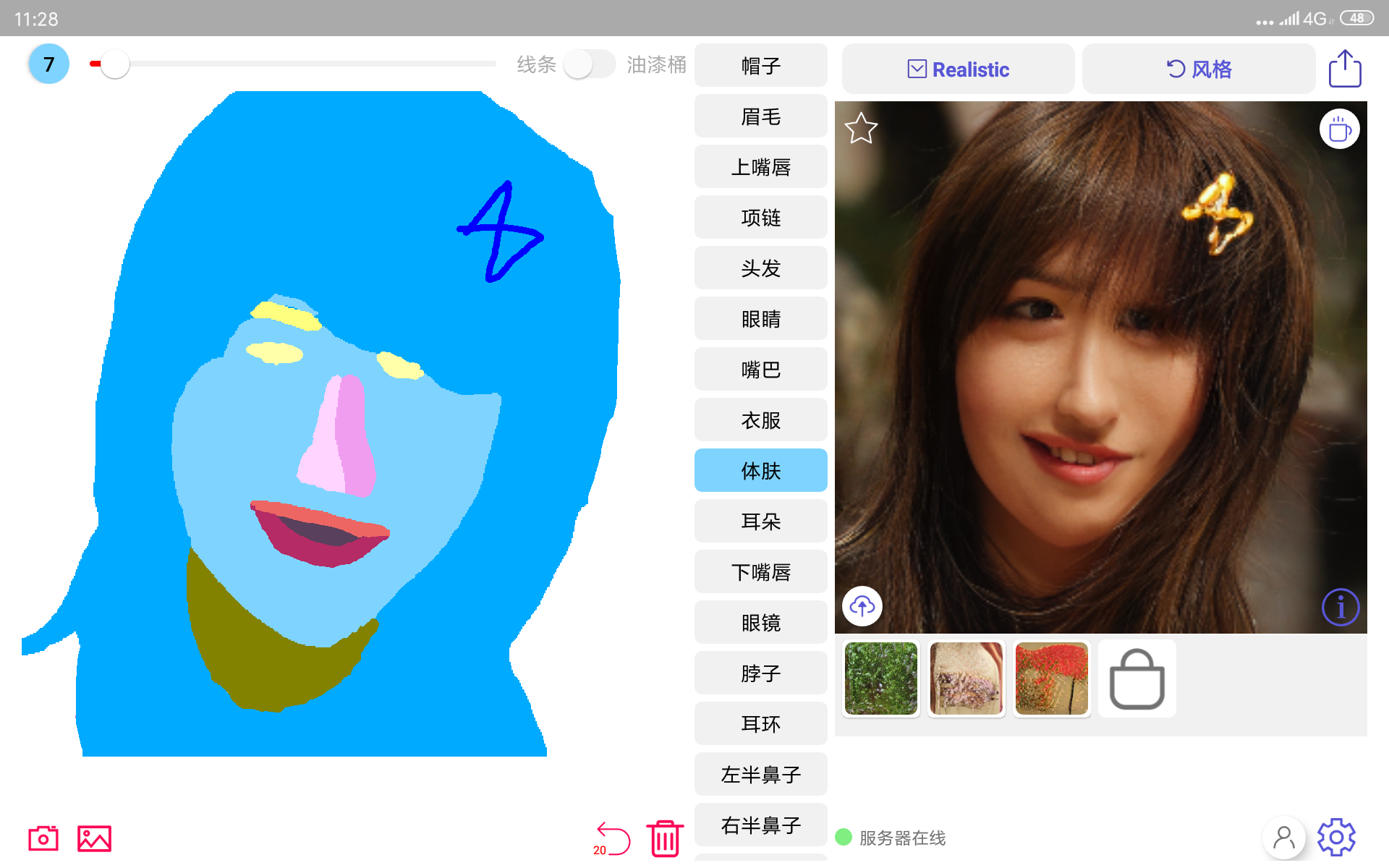Open the shopping bag style store

pyautogui.click(x=1137, y=678)
